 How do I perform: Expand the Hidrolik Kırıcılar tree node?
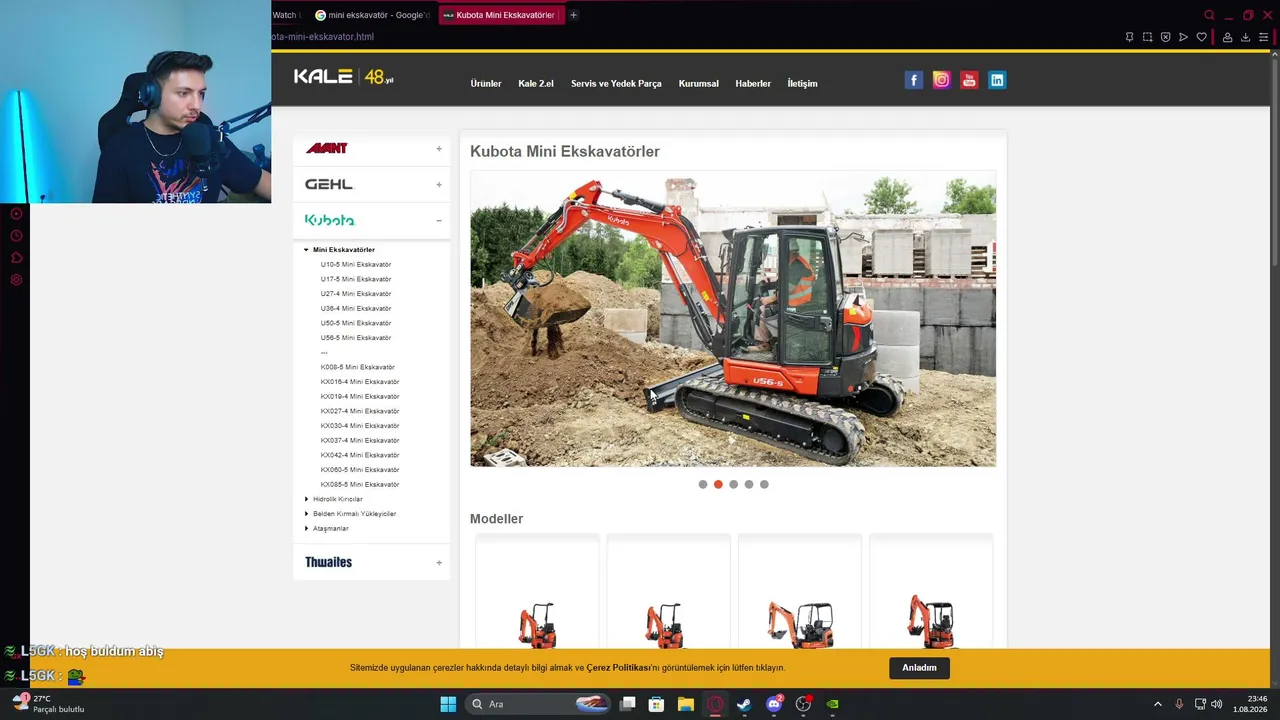306,499
